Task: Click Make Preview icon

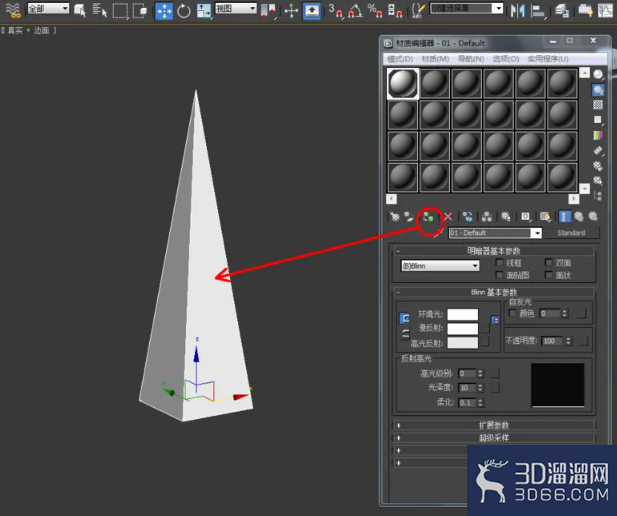Action: pos(598,150)
